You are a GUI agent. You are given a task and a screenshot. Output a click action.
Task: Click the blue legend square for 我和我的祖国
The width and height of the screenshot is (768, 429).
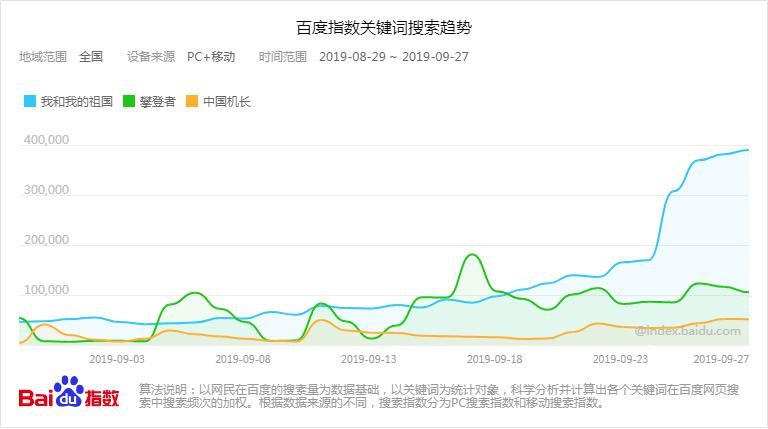point(29,101)
